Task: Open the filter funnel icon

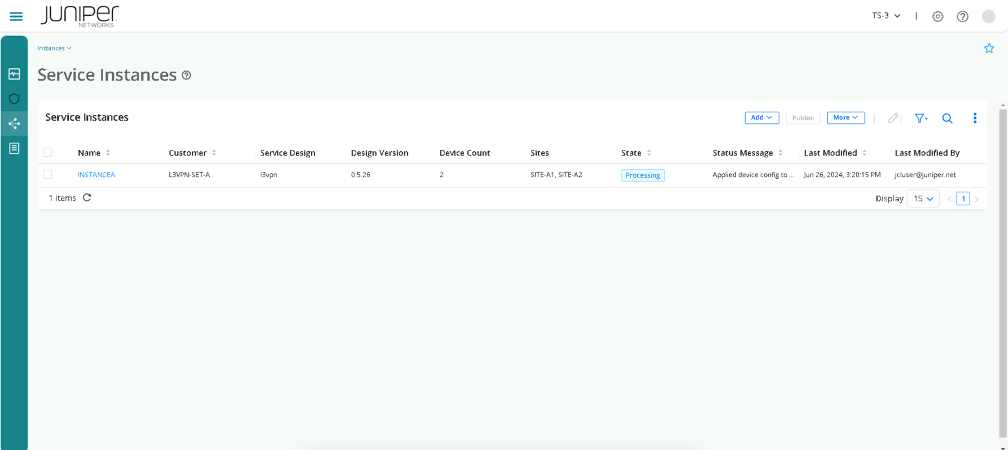Action: [921, 118]
